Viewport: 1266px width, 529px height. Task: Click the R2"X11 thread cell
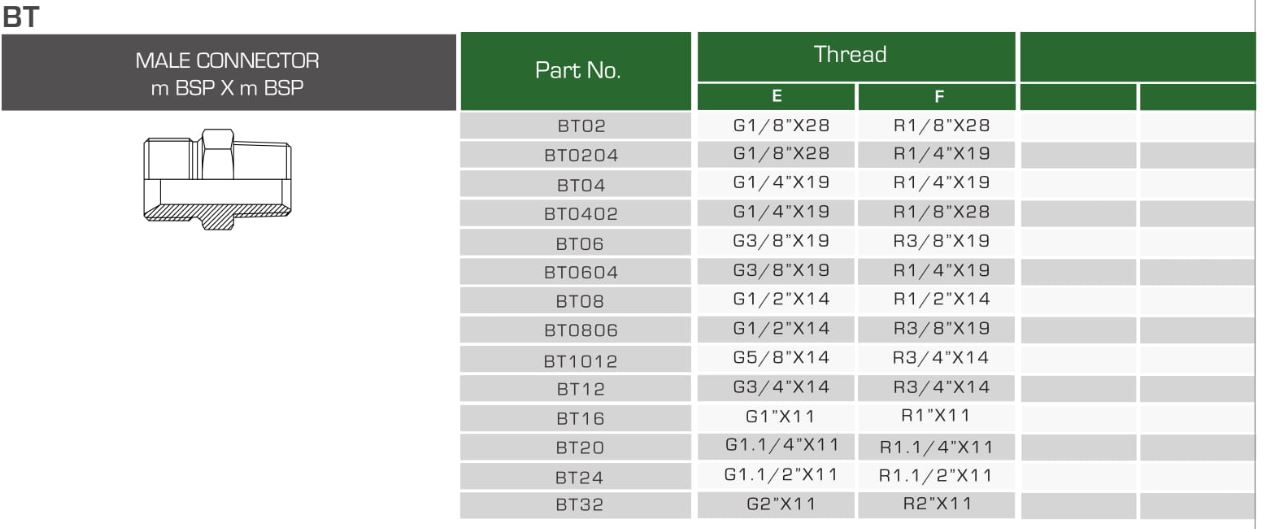coord(936,504)
